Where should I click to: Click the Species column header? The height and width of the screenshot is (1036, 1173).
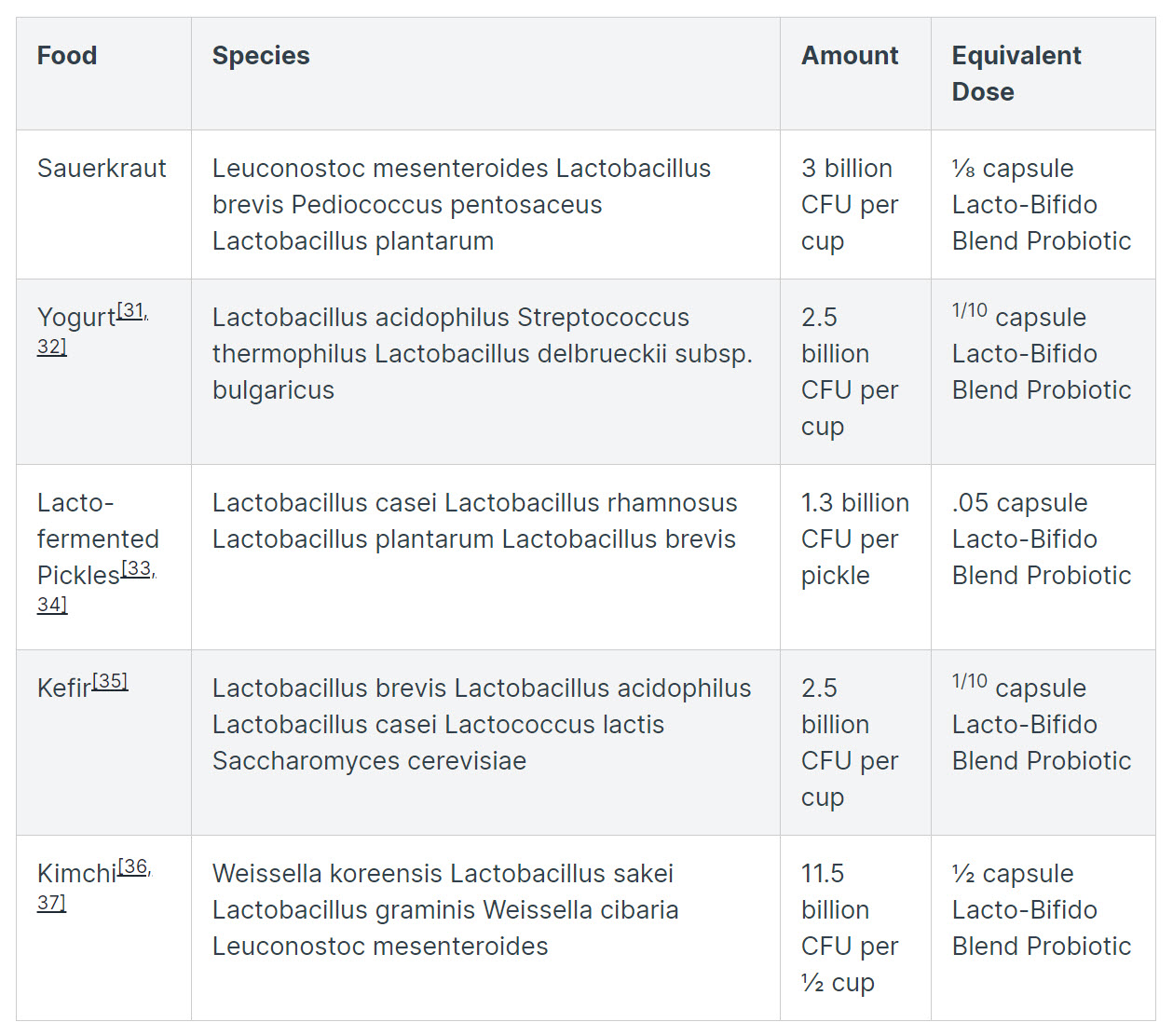[x=261, y=56]
